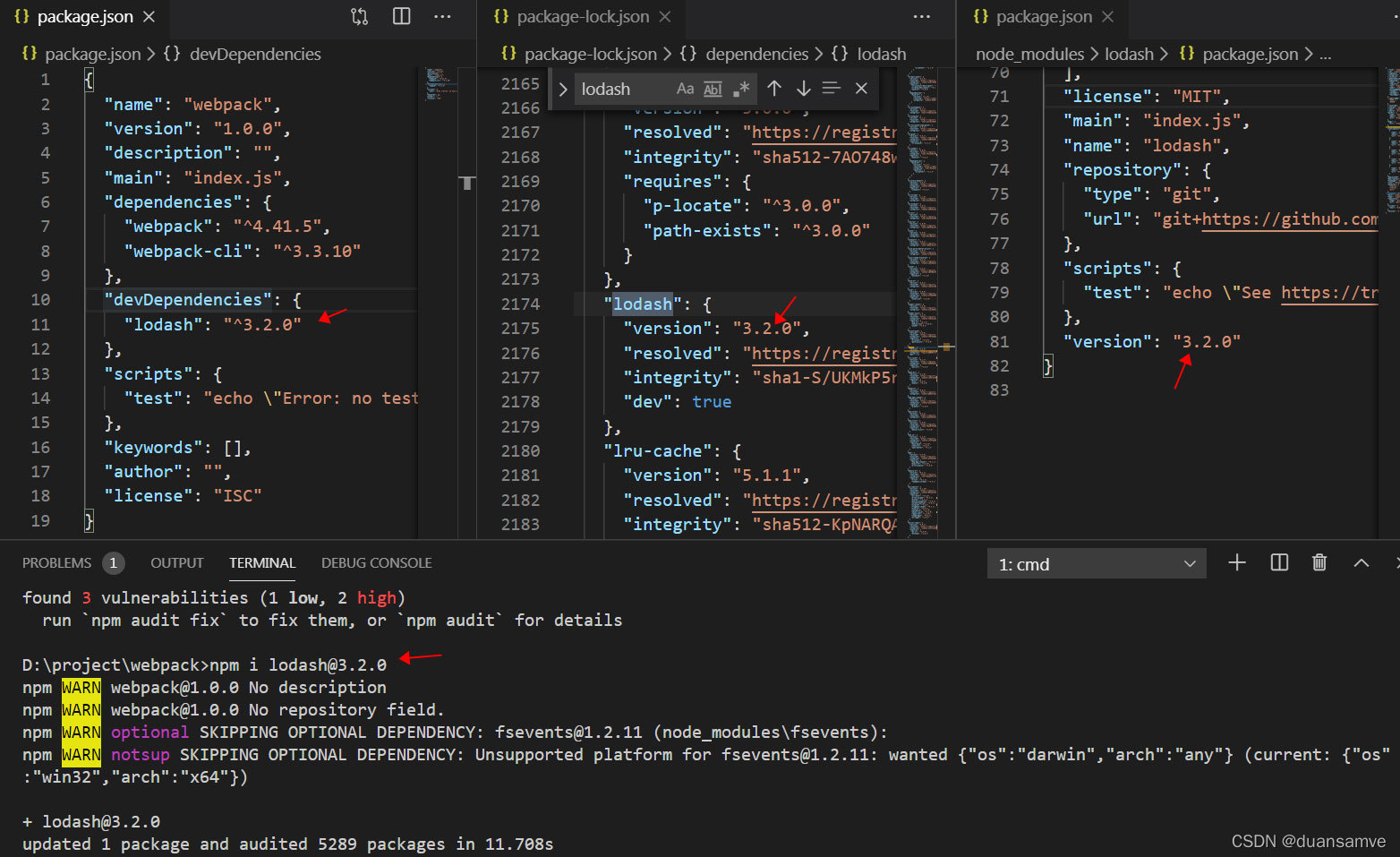Go to previous match in find widget
Image resolution: width=1400 pixels, height=857 pixels.
coord(774,88)
